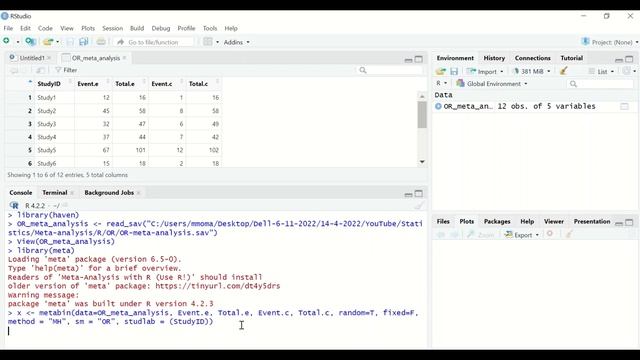Click the Environment search field
This screenshot has height=360, width=640.
600,84
